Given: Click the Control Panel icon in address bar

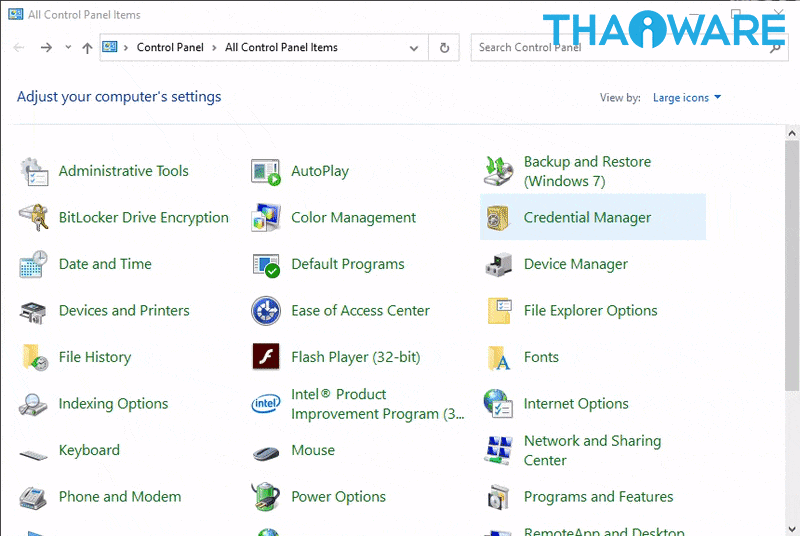Looking at the screenshot, I should (x=110, y=47).
